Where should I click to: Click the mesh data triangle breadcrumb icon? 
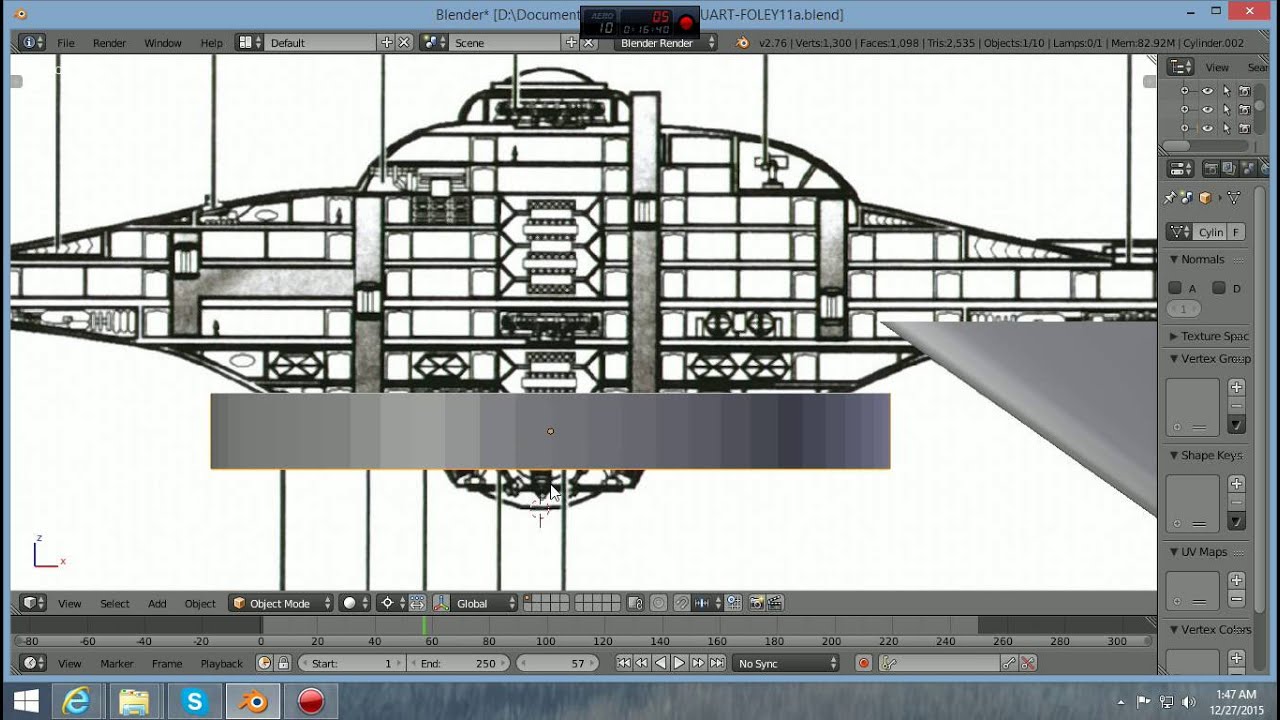tap(1234, 198)
